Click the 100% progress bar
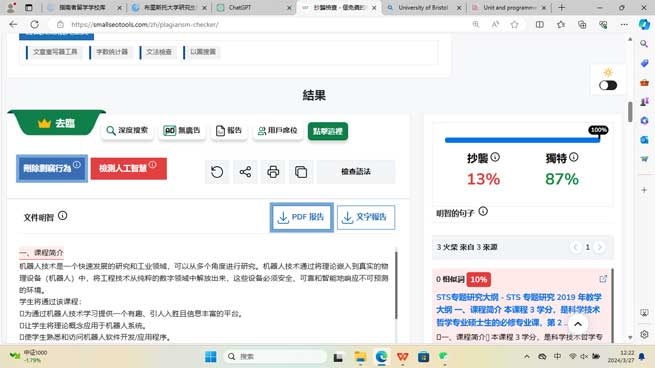This screenshot has height=368, width=655. (522, 140)
